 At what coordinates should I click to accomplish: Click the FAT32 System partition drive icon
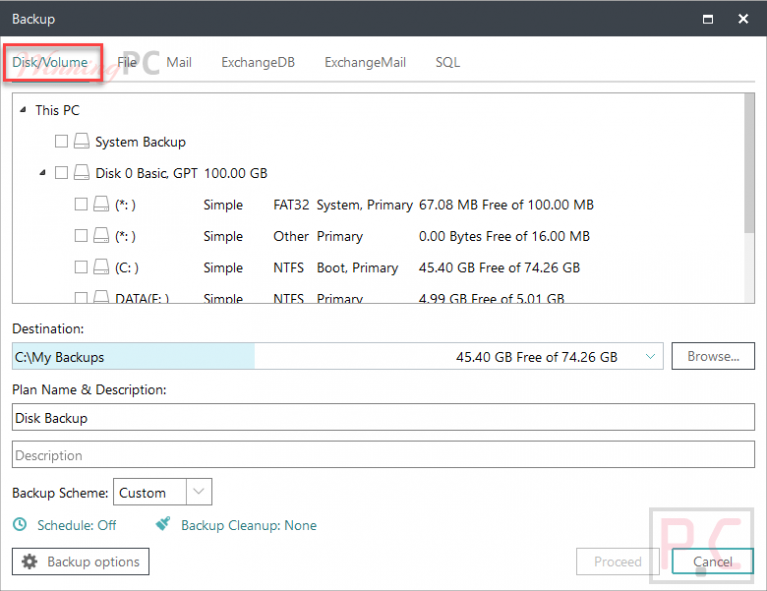tap(101, 204)
